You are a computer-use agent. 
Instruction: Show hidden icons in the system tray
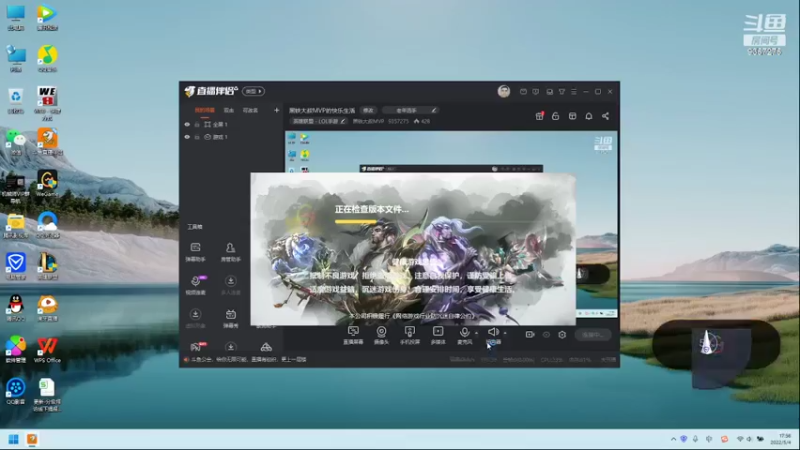[x=673, y=439]
